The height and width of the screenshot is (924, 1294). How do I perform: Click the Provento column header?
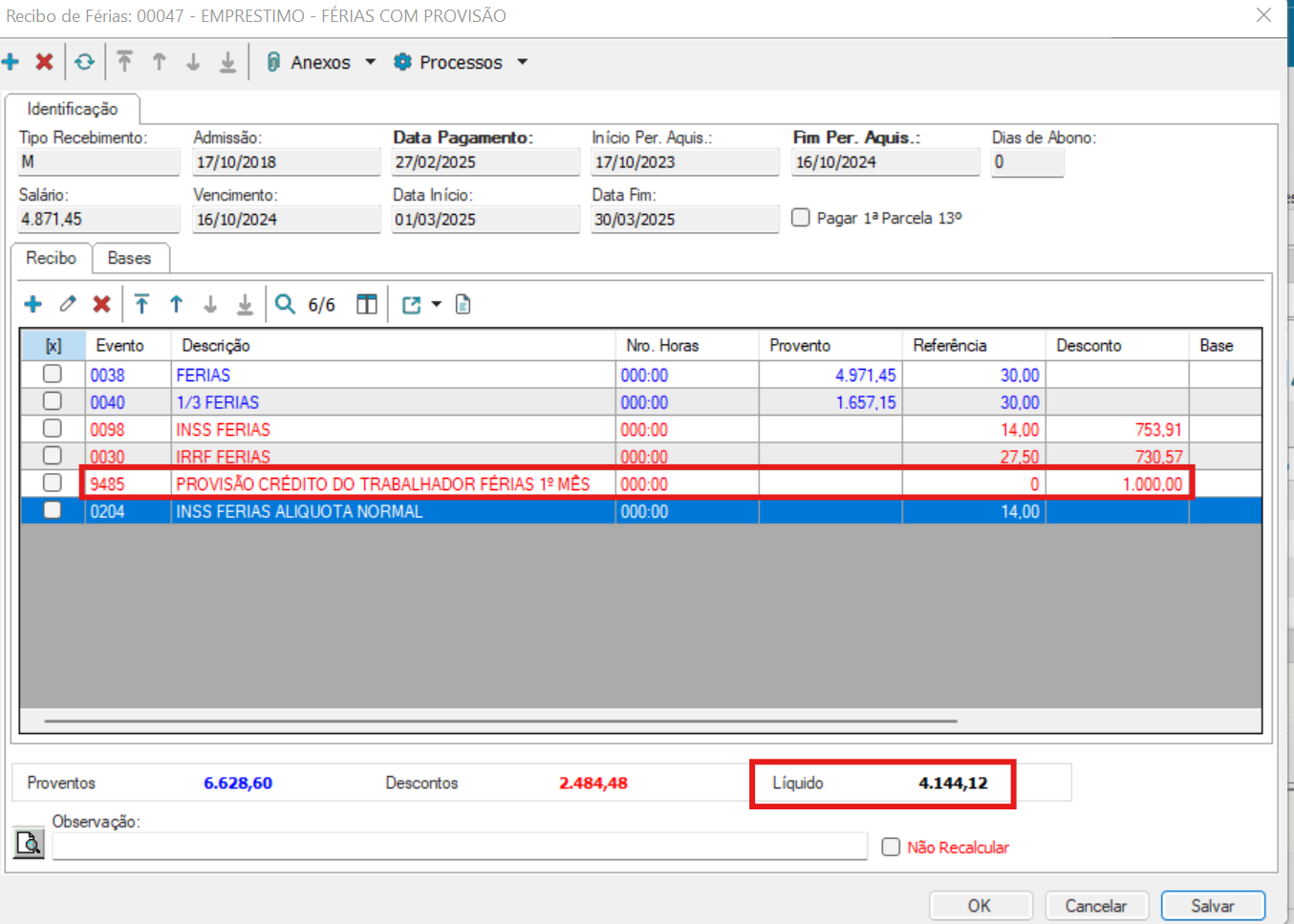tap(830, 346)
